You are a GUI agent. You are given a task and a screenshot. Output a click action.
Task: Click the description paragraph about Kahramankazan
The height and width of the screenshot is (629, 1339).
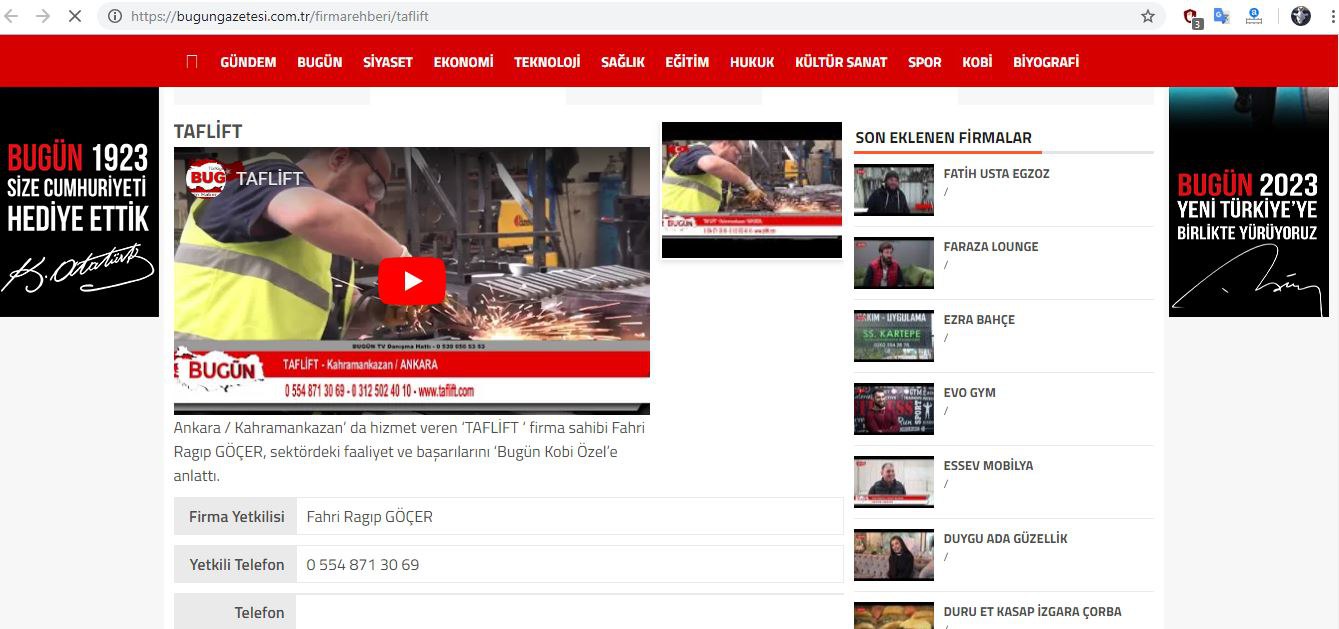pyautogui.click(x=410, y=452)
